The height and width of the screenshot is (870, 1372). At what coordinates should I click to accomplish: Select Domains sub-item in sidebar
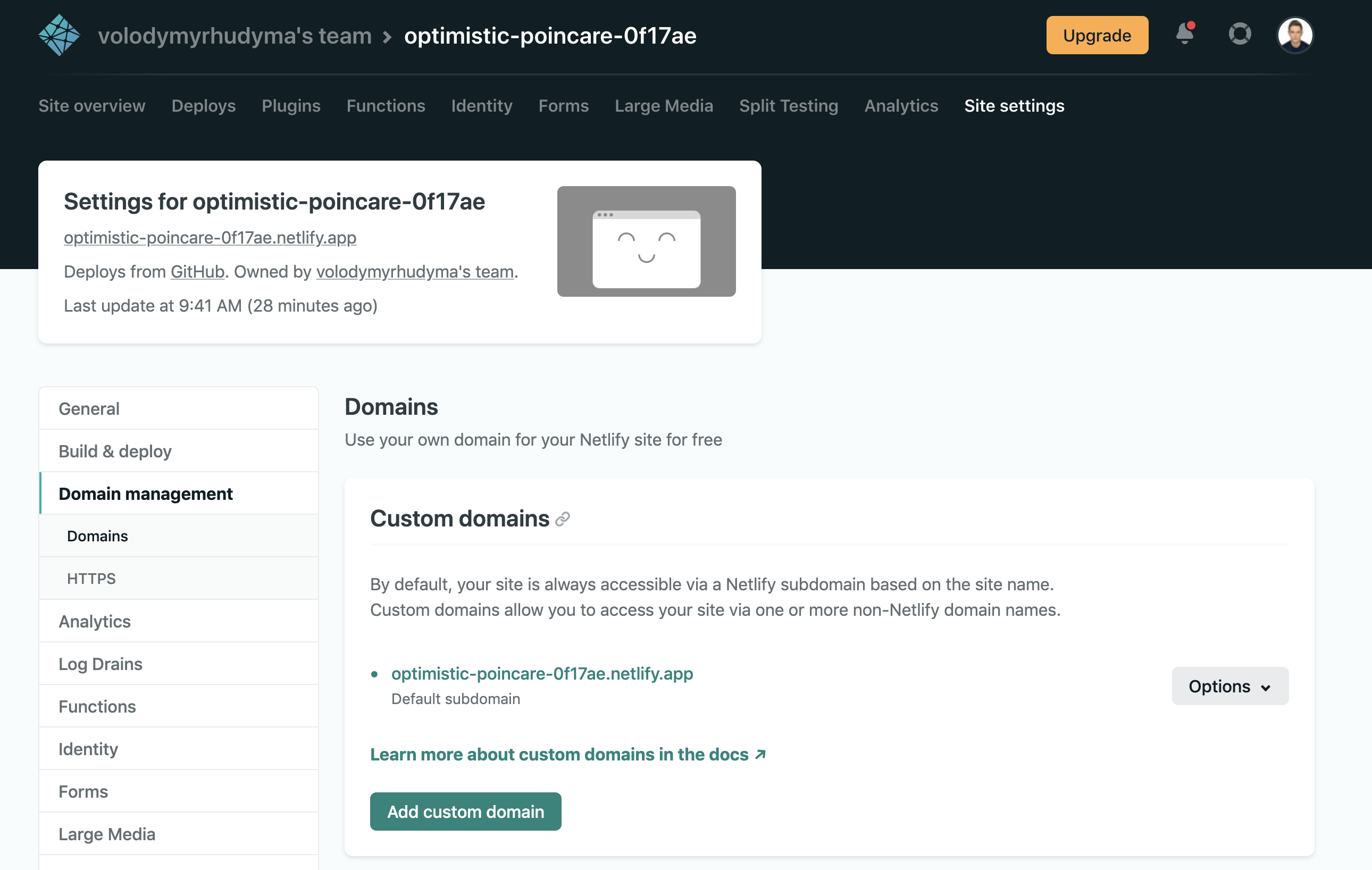pyautogui.click(x=178, y=536)
